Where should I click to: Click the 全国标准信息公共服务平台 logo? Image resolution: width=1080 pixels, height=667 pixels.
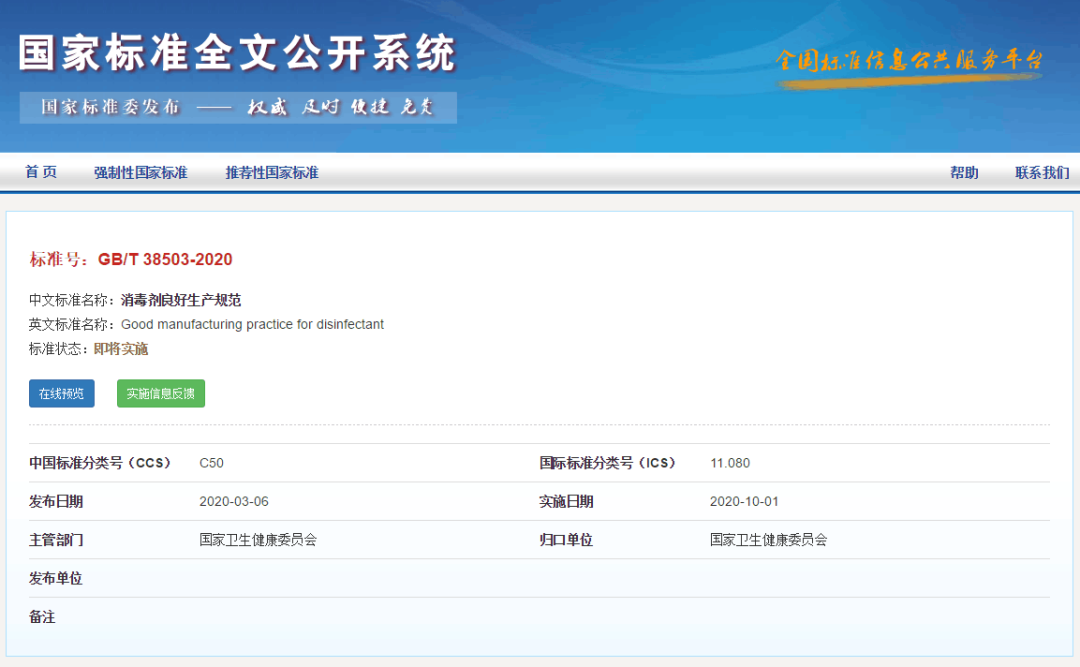(909, 66)
